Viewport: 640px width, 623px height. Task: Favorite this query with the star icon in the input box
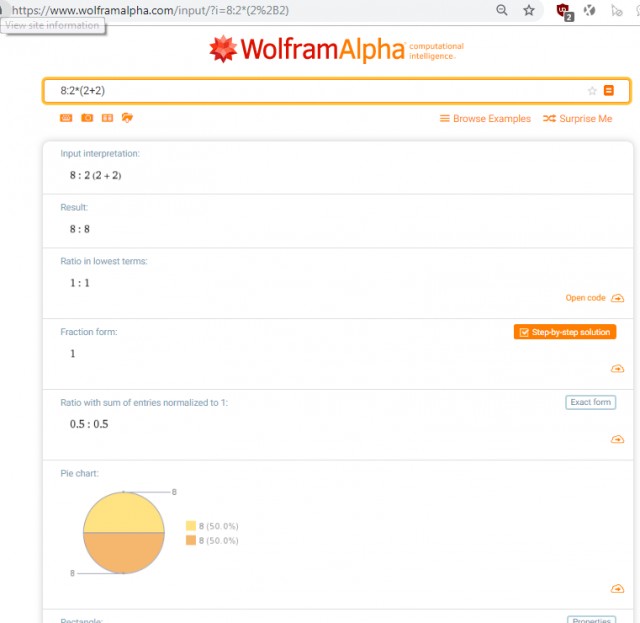tap(592, 91)
